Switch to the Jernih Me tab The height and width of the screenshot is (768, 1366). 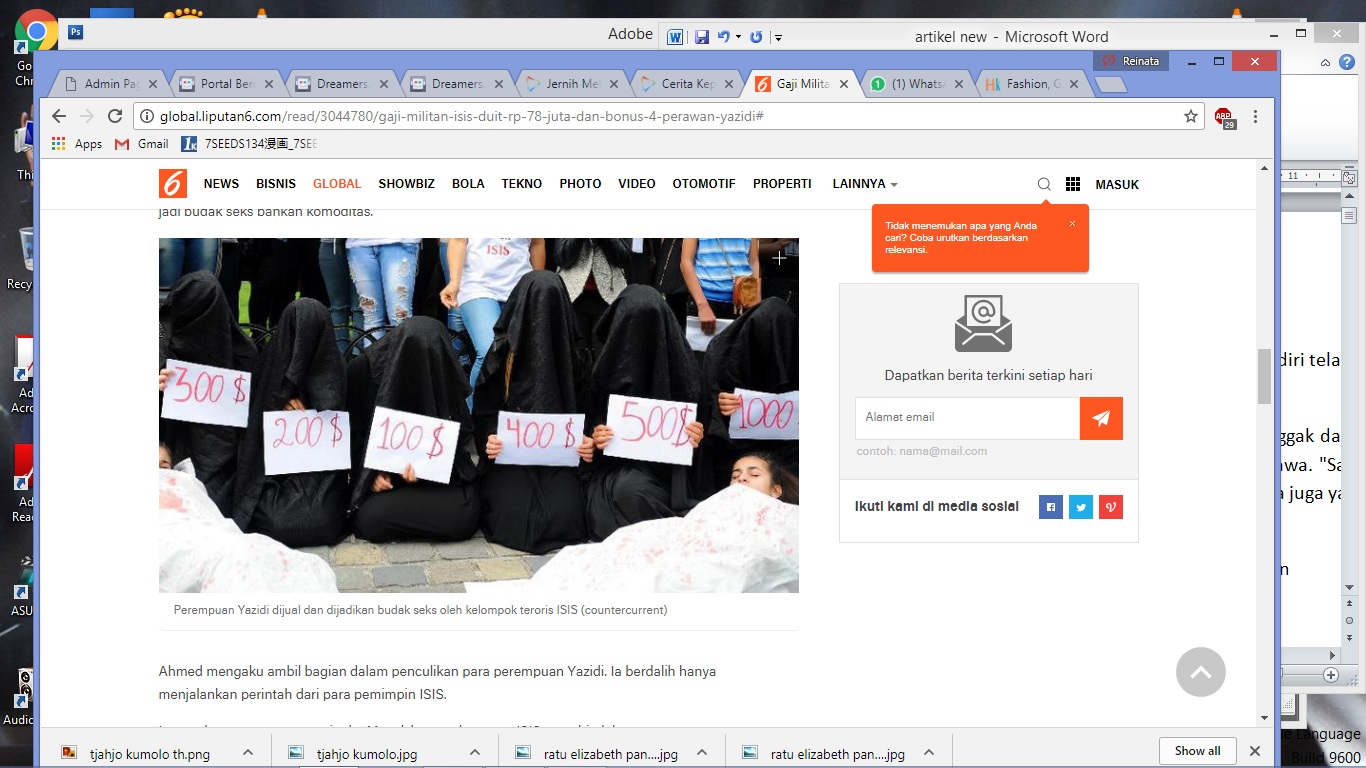(x=571, y=84)
